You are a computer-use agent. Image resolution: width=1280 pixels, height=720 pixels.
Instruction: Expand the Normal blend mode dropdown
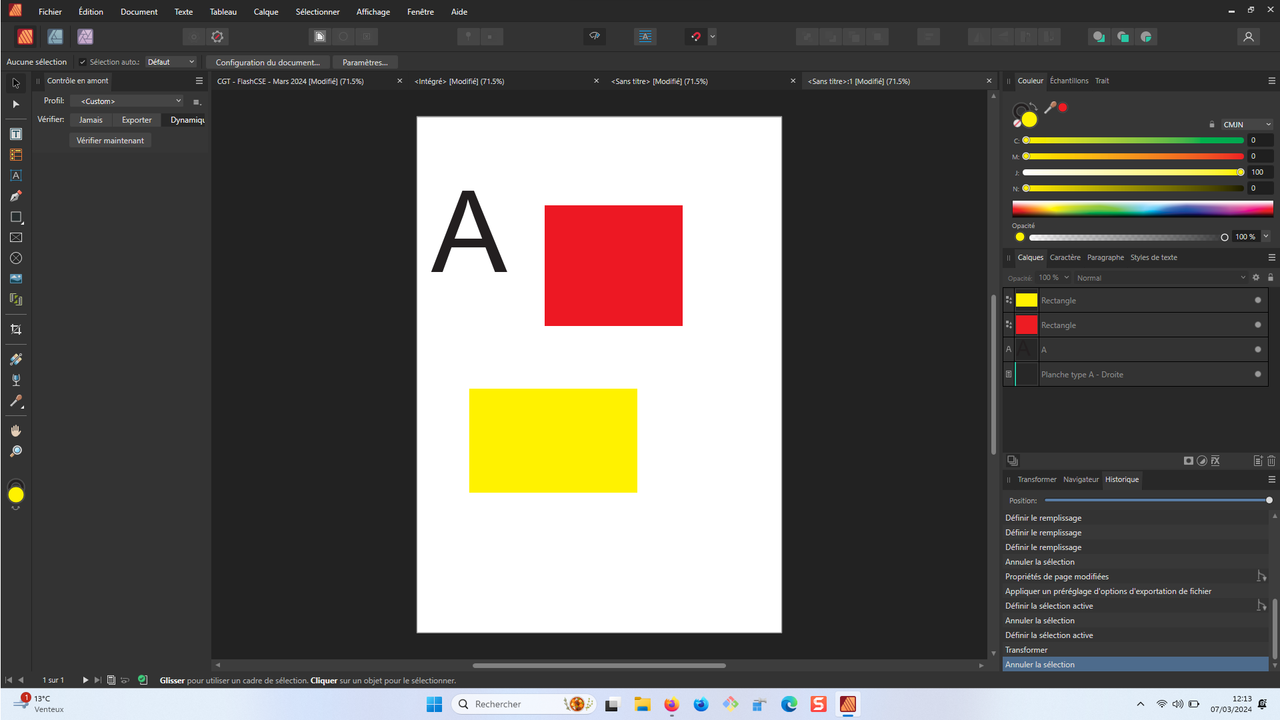(1161, 277)
